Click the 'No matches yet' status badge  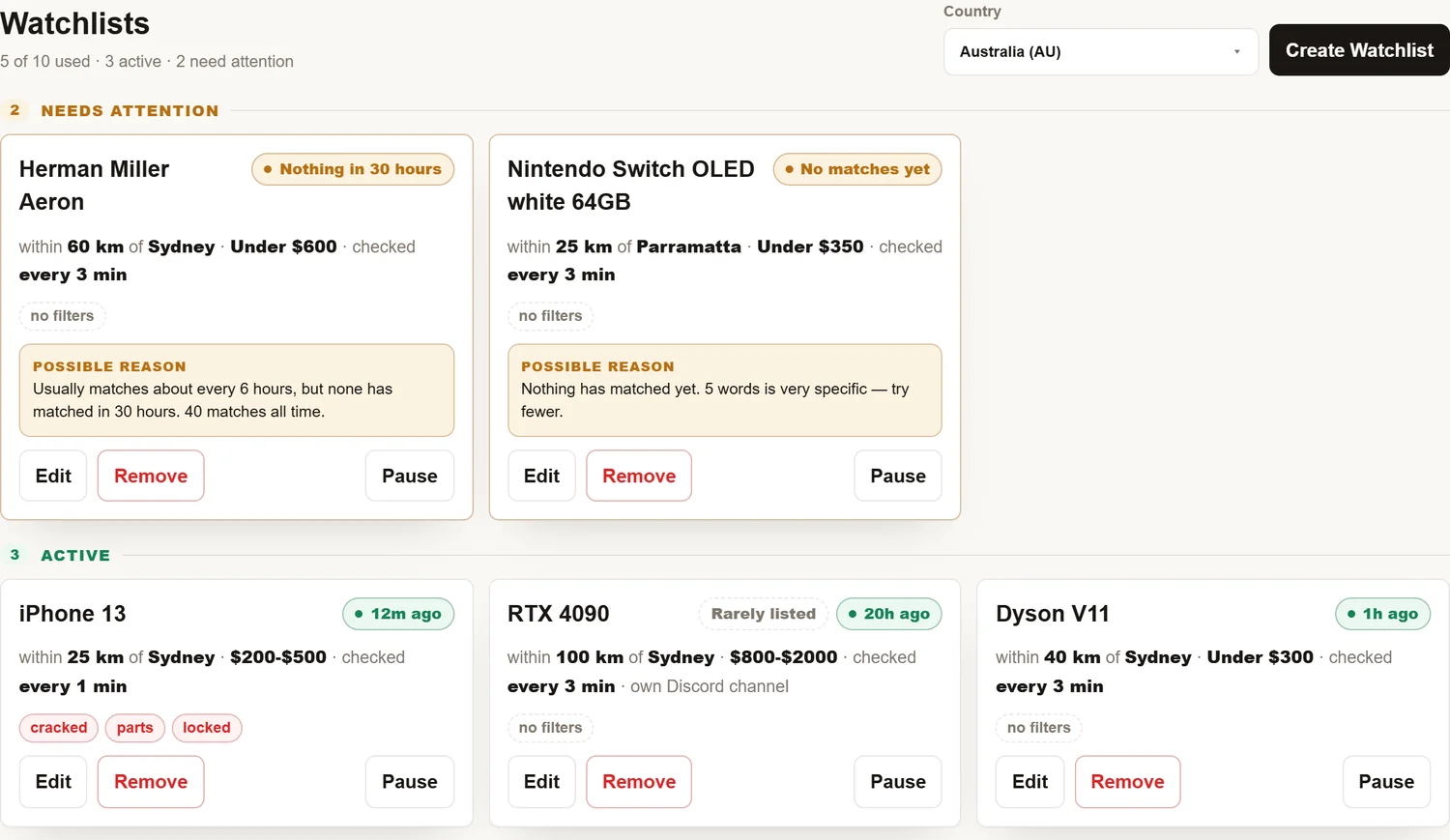[857, 169]
